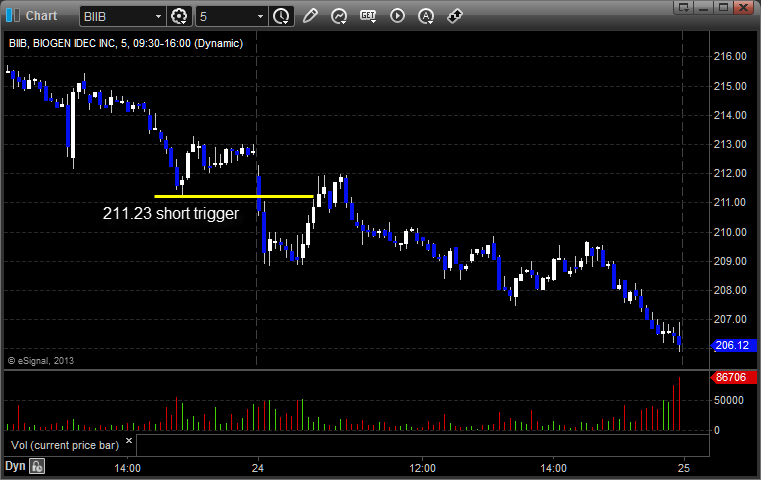Viewport: 761px width, 480px height.
Task: Click the 12:00 time axis label
Action: tap(422, 468)
